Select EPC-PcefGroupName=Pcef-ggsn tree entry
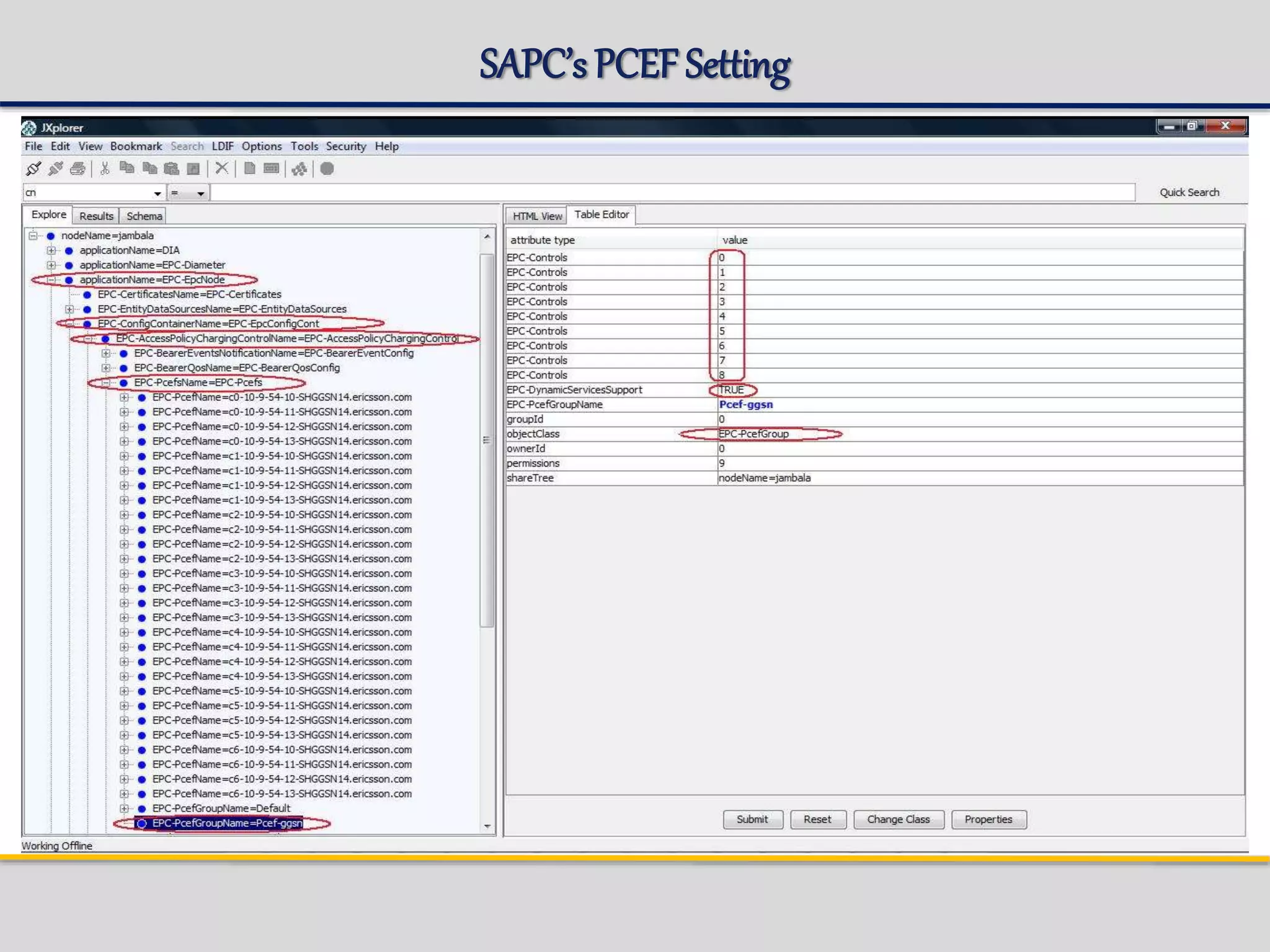Viewport: 1270px width, 952px height. click(228, 824)
